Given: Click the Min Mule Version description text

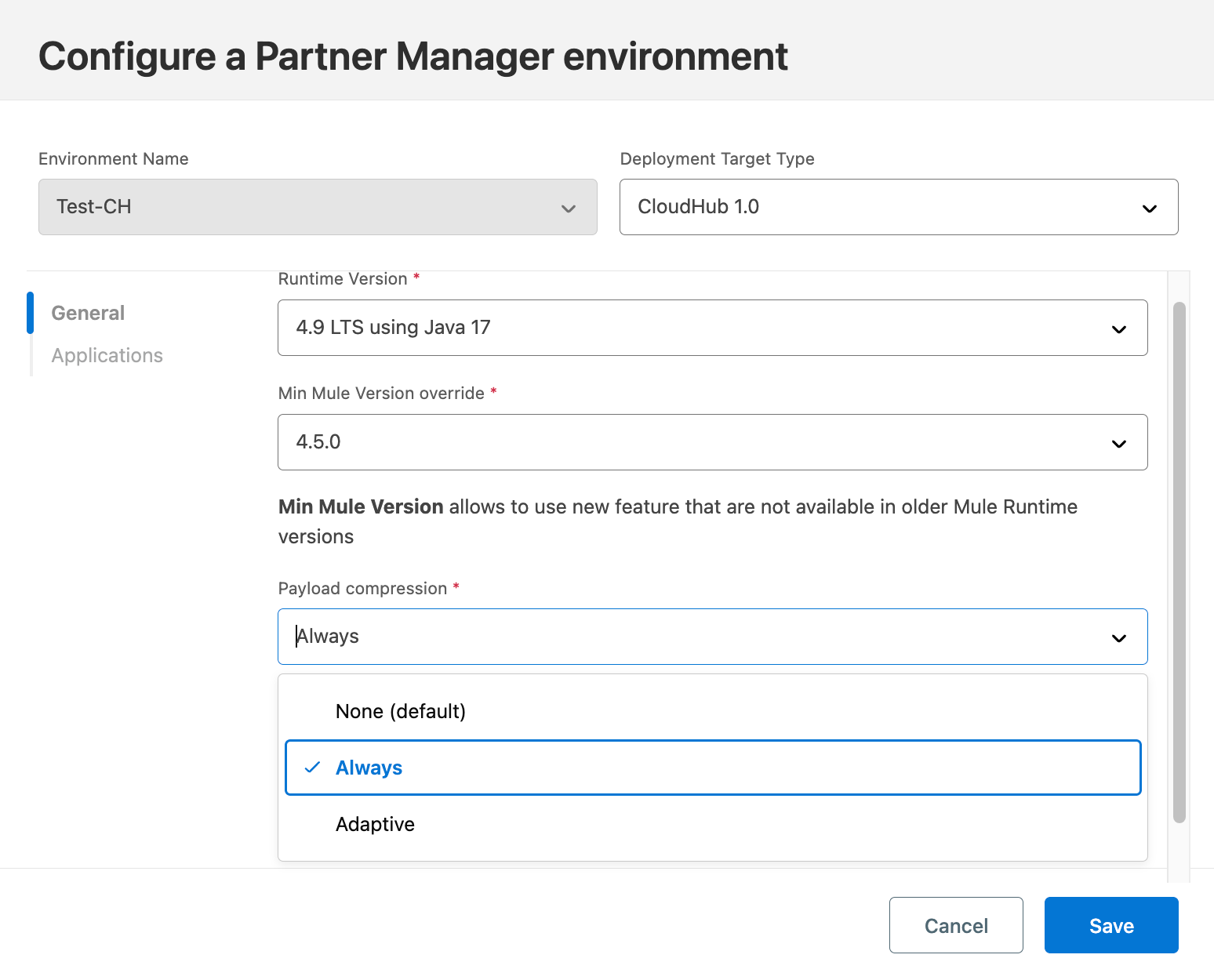Looking at the screenshot, I should pos(678,521).
